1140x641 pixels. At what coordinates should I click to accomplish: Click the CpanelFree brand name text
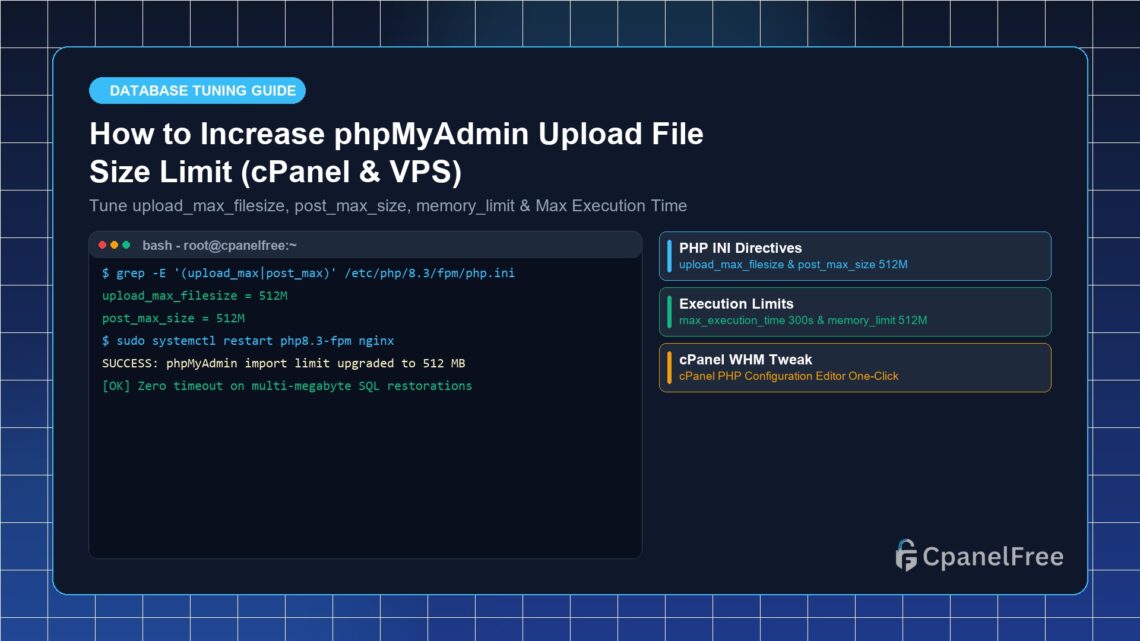click(x=993, y=557)
